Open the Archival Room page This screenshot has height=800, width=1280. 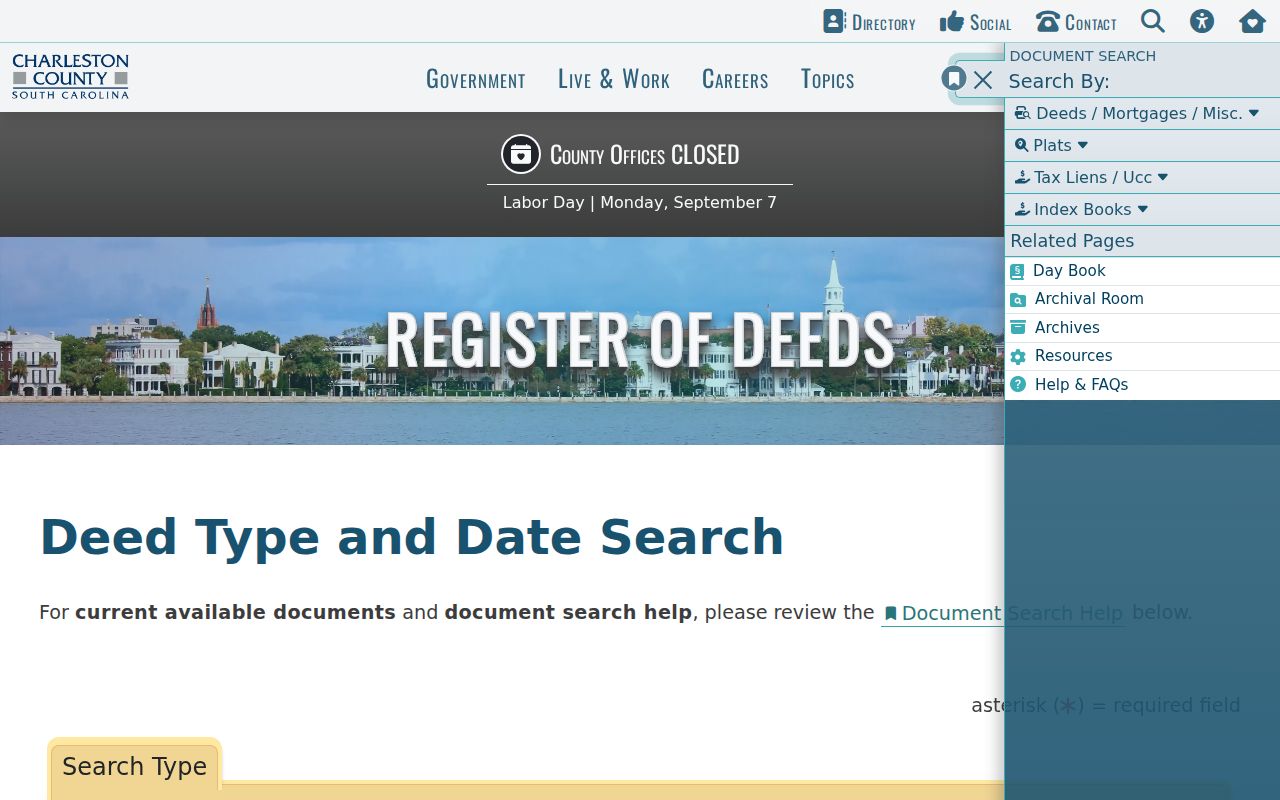pyautogui.click(x=1142, y=299)
